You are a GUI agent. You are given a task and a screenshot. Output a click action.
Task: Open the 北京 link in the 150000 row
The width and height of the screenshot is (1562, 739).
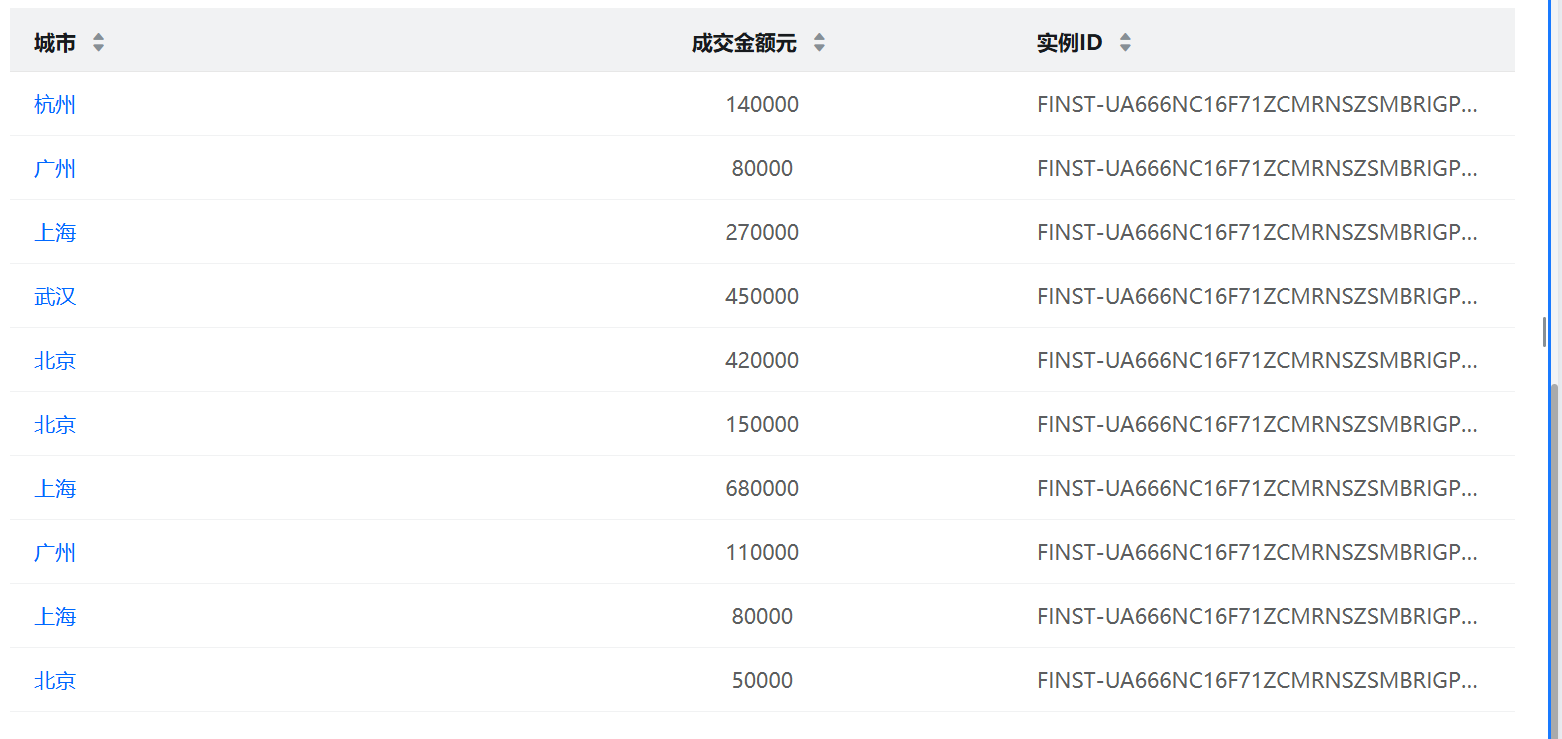pyautogui.click(x=55, y=424)
